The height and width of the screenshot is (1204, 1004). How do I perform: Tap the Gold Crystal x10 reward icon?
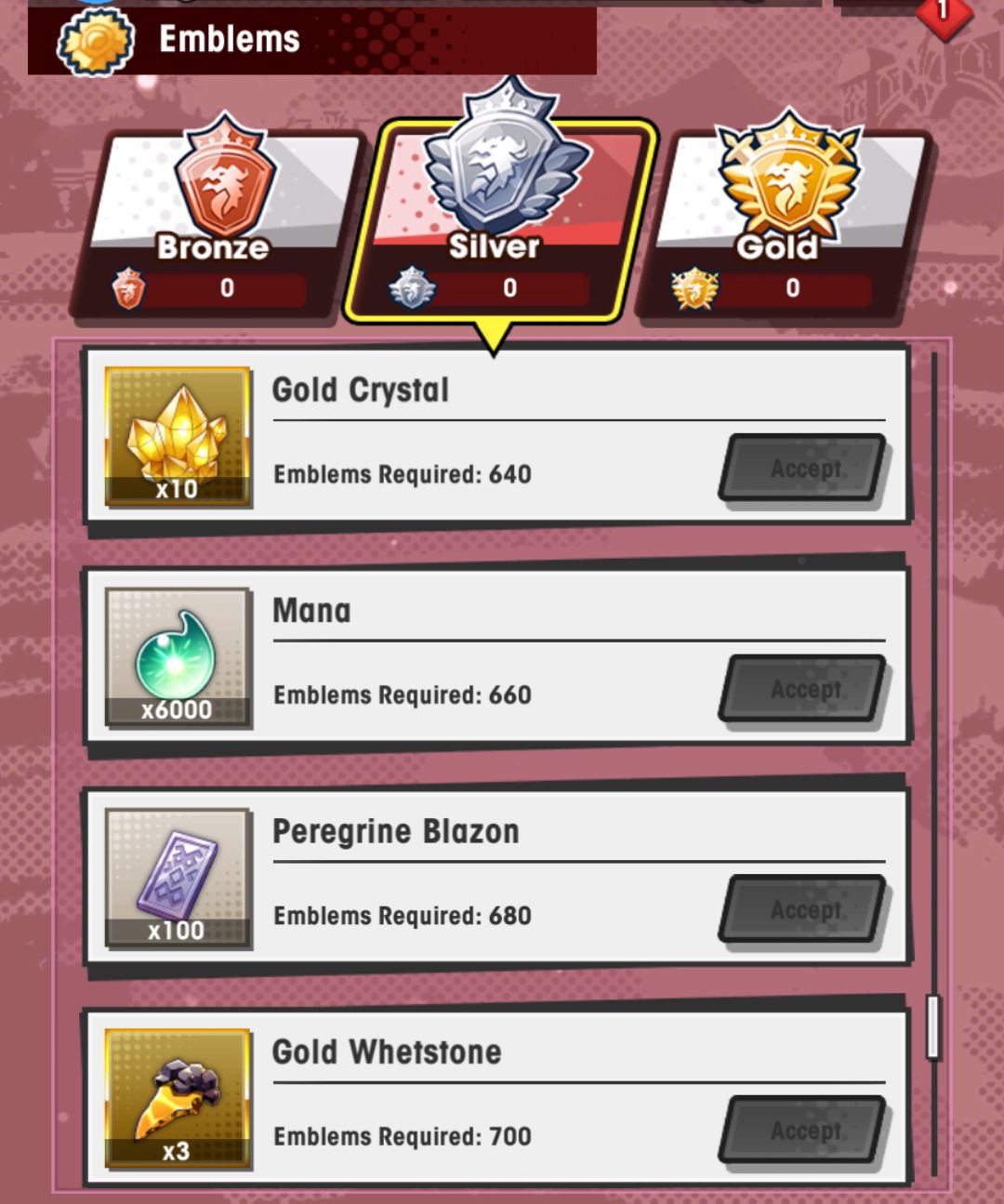point(177,436)
